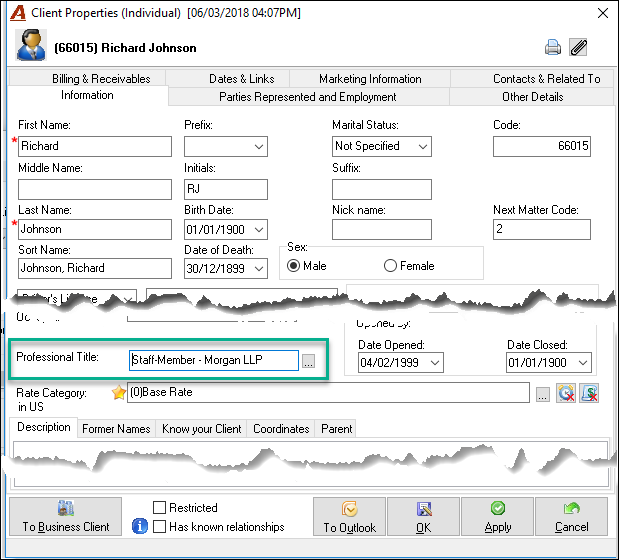Select the Description sub-tab
Image resolution: width=619 pixels, height=560 pixels.
click(44, 427)
